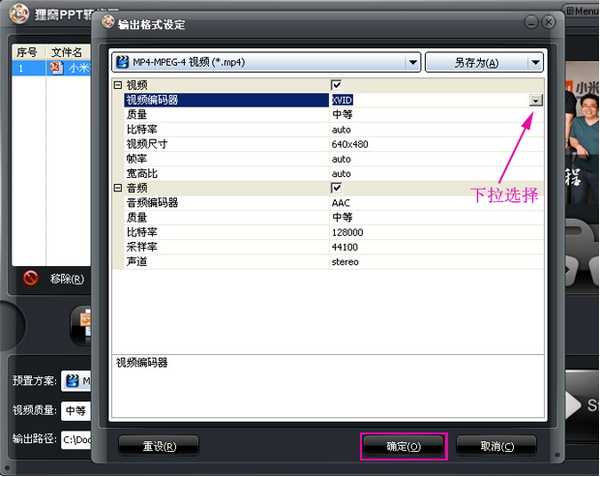This screenshot has height=477, width=600.
Task: Open the MP4-MPEG-4 format dropdown
Action: click(x=413, y=62)
